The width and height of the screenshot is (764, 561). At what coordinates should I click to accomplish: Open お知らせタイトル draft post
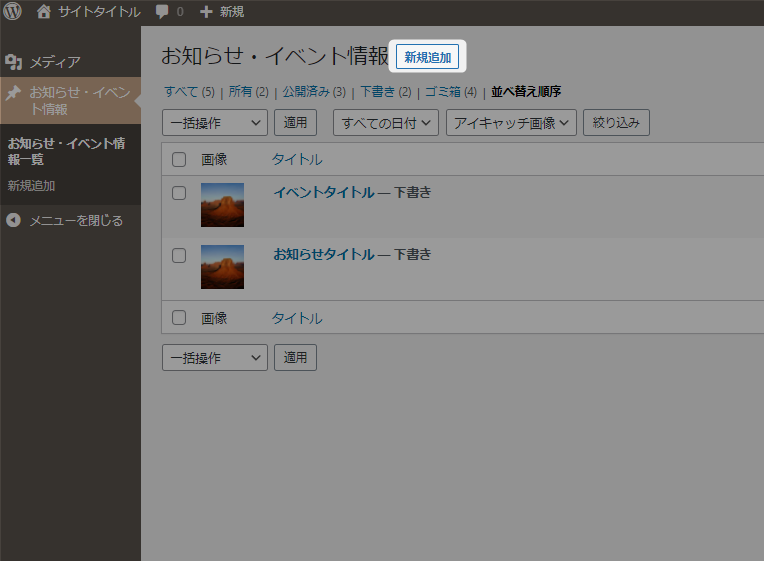tap(324, 254)
